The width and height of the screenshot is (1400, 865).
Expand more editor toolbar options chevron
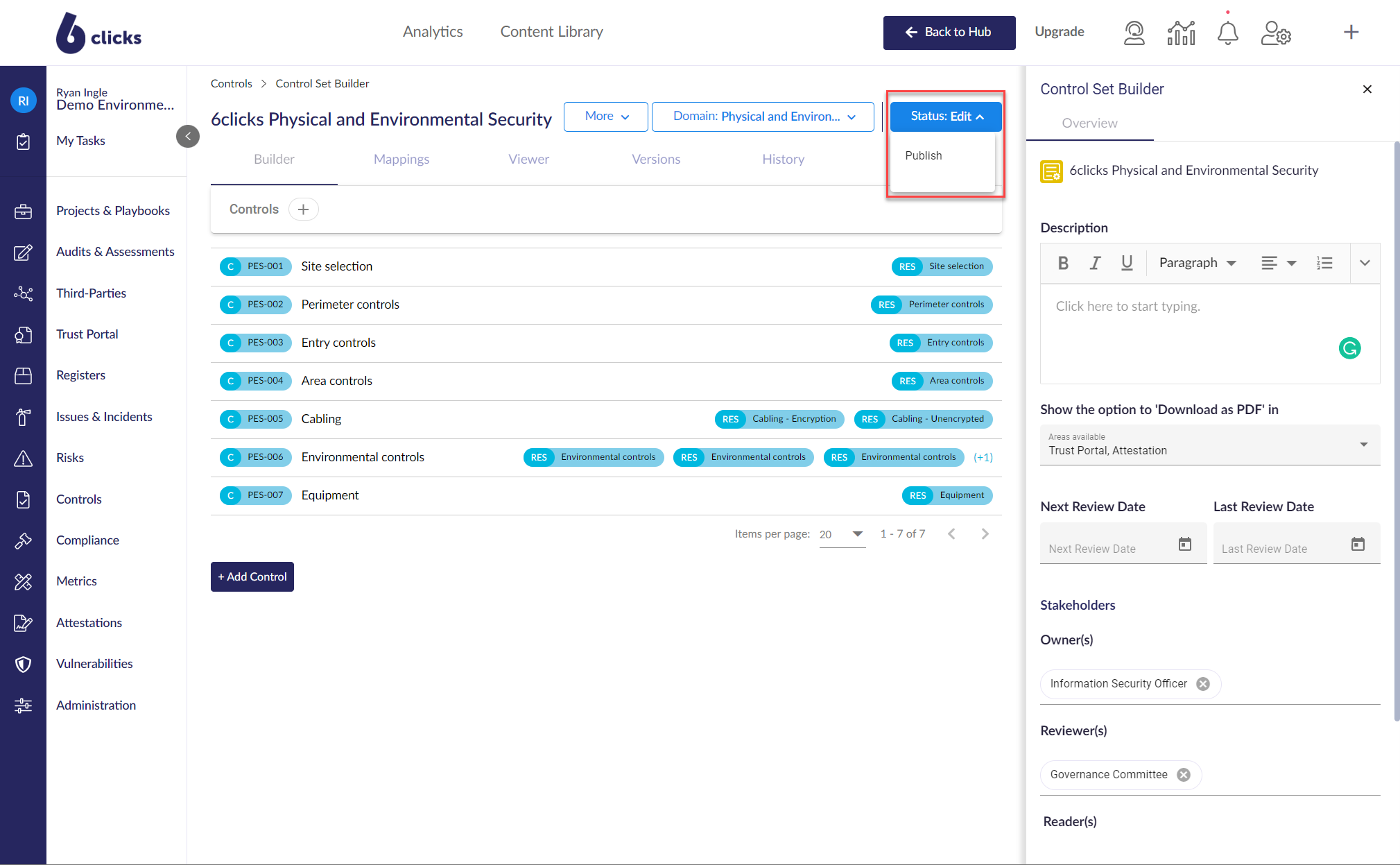pos(1365,263)
